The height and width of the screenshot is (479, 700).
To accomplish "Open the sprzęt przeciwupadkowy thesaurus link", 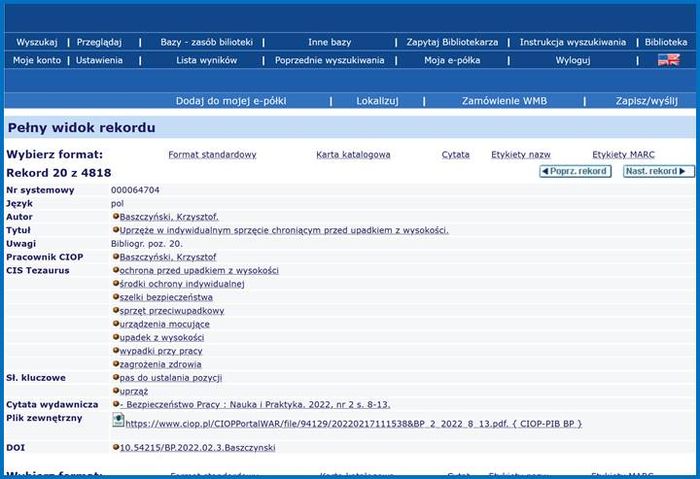I will pyautogui.click(x=172, y=311).
